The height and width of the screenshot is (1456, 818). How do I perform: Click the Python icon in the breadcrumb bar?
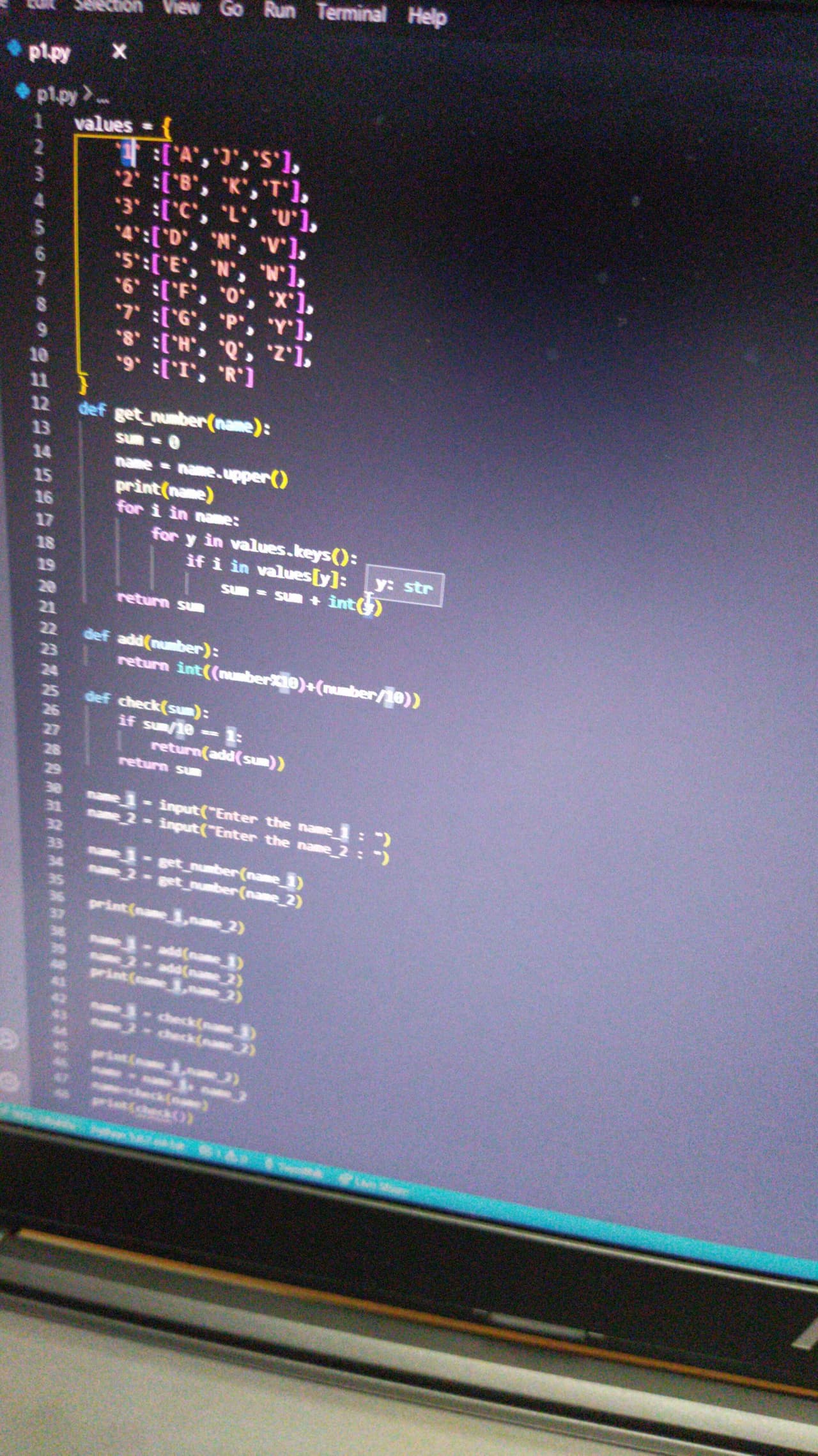(x=23, y=91)
